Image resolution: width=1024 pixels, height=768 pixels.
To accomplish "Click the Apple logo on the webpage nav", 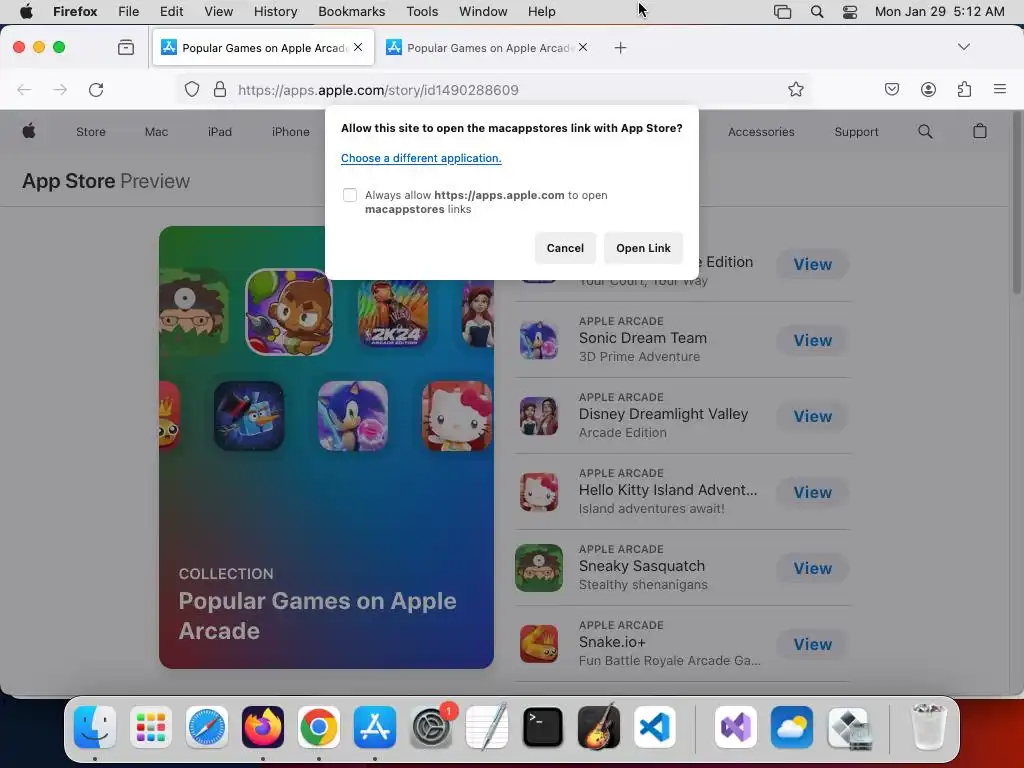I will pos(29,131).
